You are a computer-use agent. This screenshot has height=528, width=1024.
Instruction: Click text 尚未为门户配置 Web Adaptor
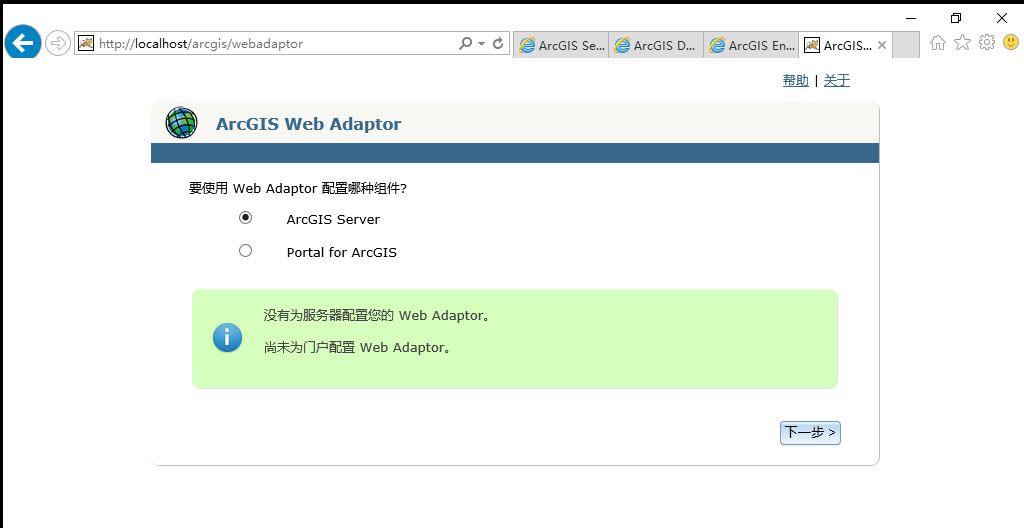[357, 348]
